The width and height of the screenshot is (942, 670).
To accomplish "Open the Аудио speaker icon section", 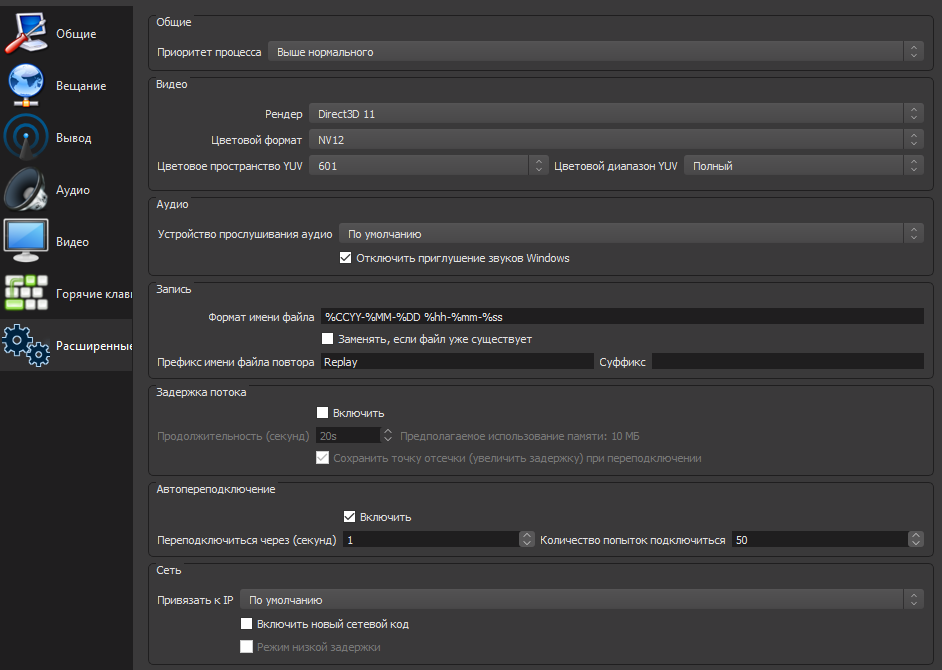I will click(26, 189).
